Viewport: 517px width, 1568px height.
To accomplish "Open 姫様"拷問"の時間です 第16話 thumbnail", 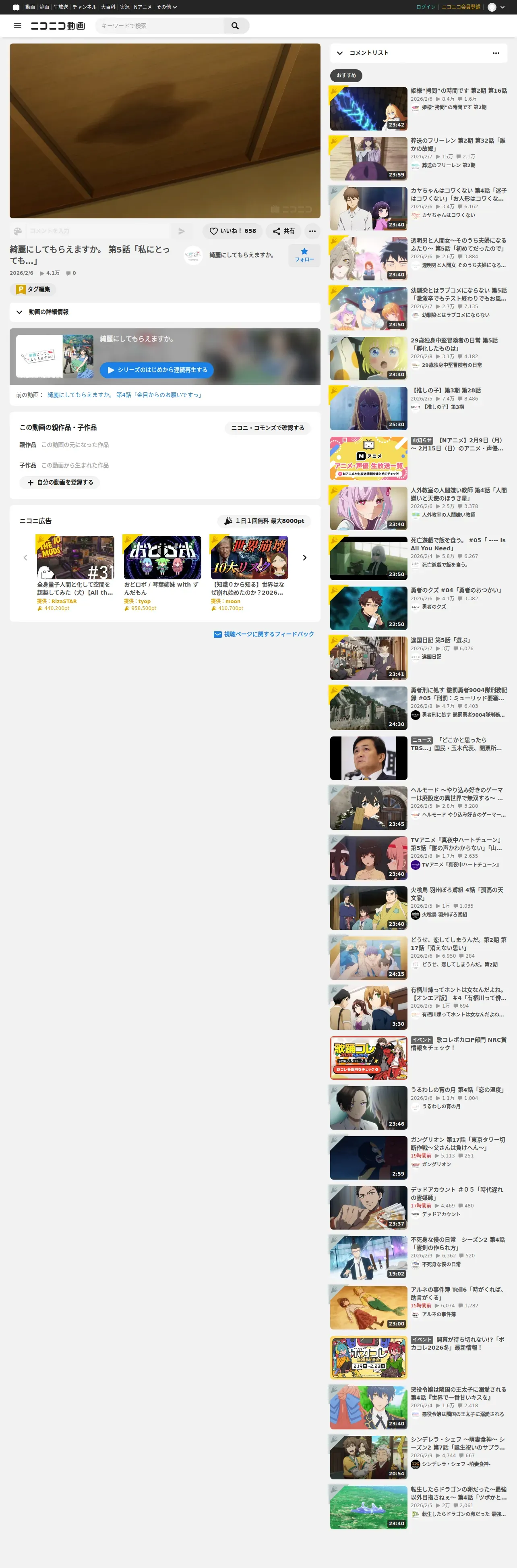I will (368, 109).
